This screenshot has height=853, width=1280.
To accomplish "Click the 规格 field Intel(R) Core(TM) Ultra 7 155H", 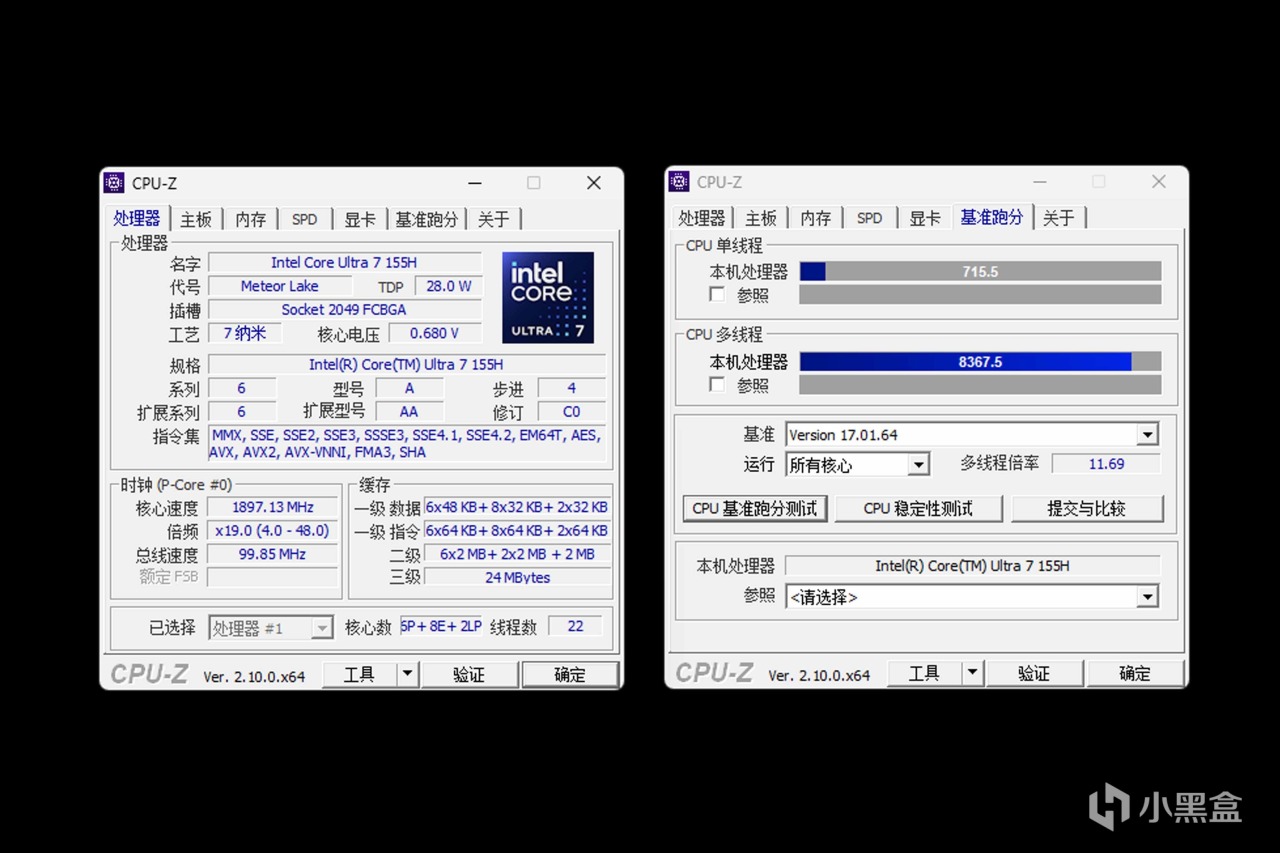I will click(x=406, y=365).
